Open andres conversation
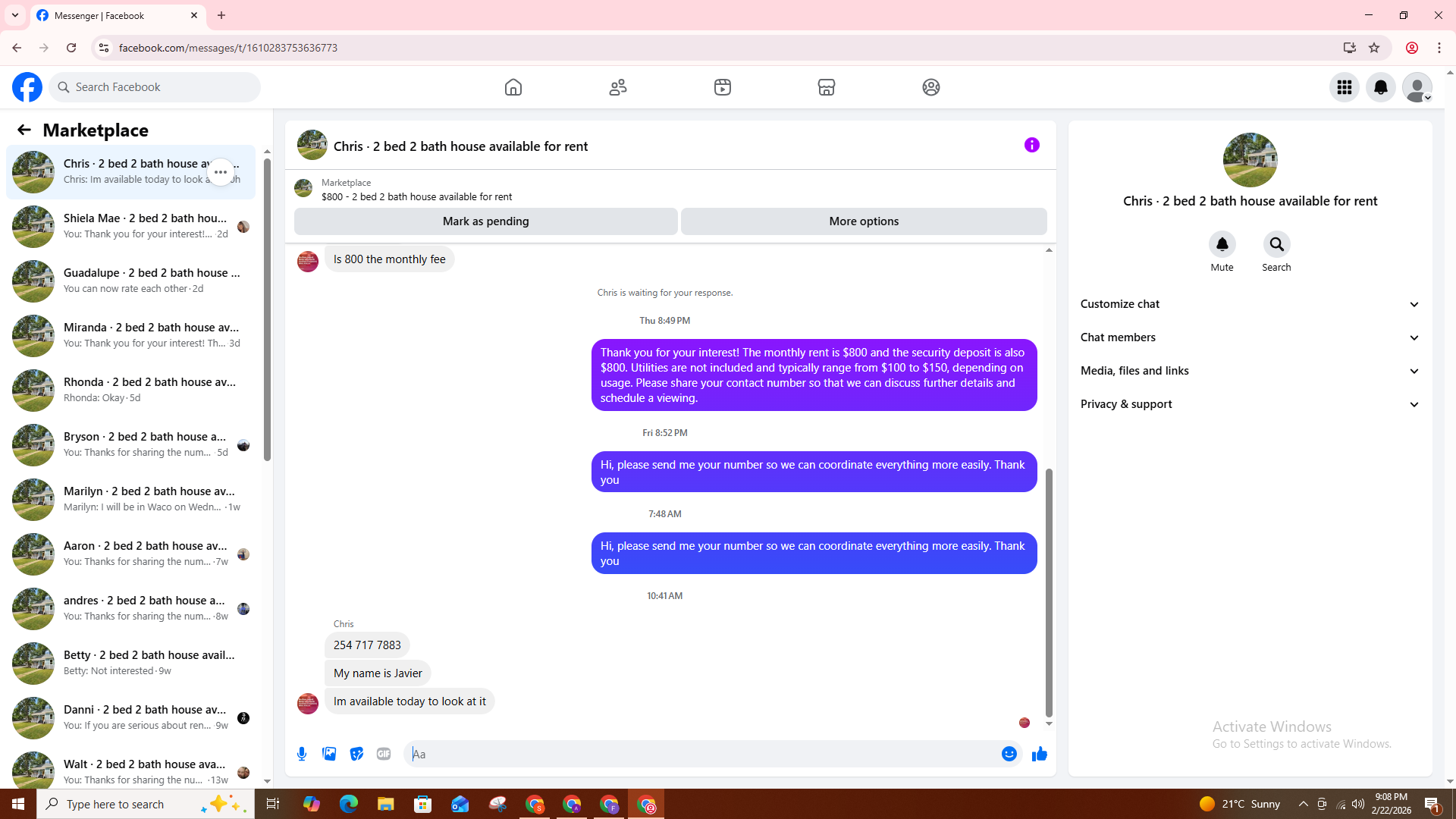This screenshot has width=1456, height=819. coord(131,609)
